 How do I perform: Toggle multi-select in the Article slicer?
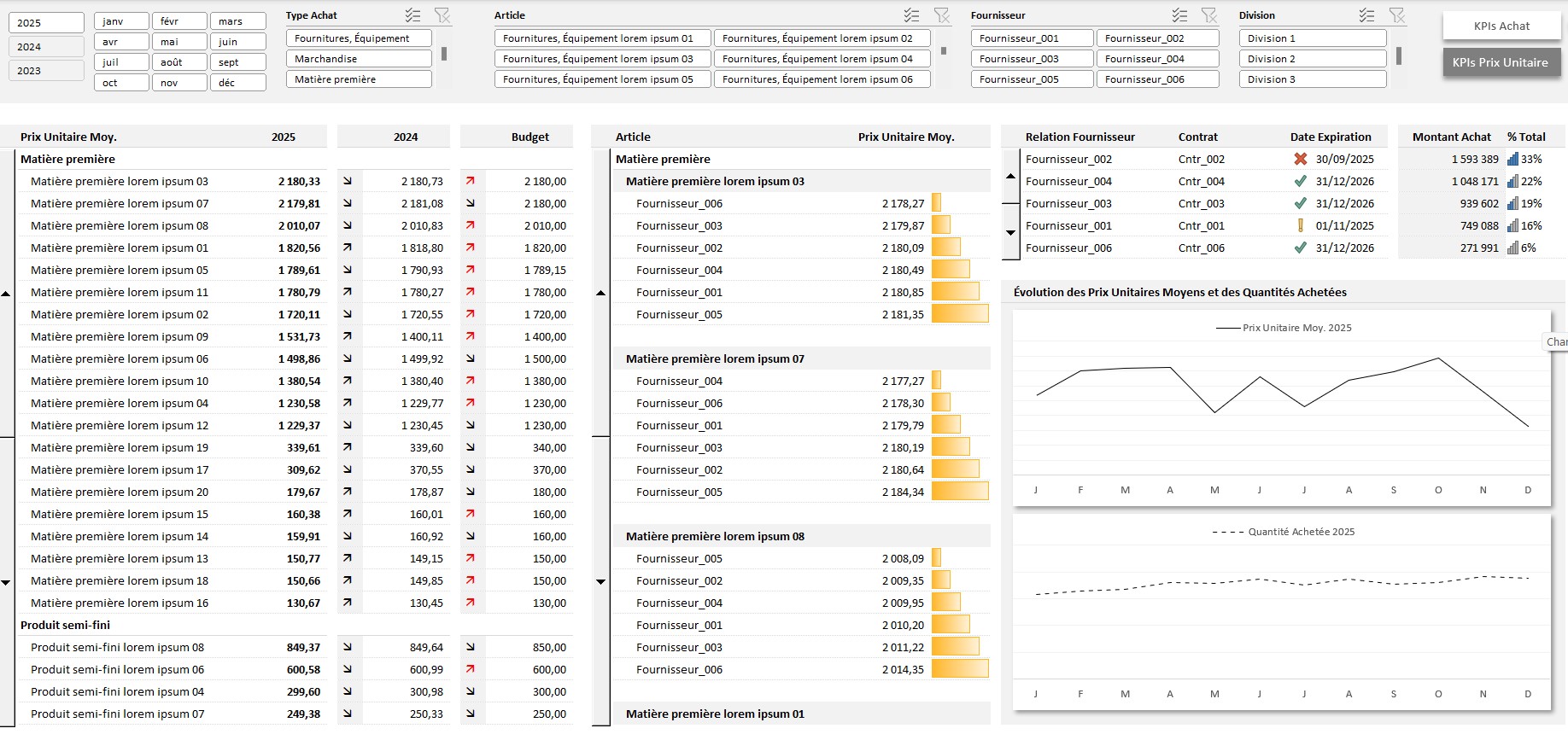click(x=911, y=15)
